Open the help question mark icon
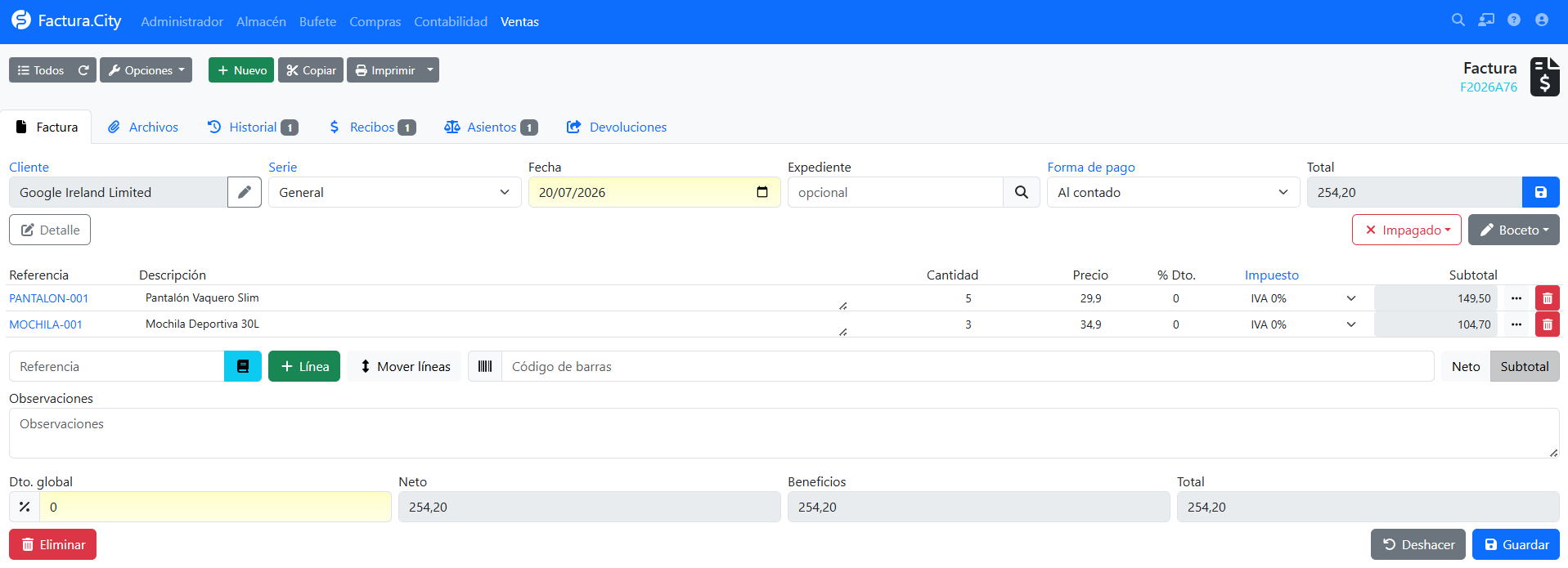Image resolution: width=1568 pixels, height=568 pixels. (x=1514, y=20)
